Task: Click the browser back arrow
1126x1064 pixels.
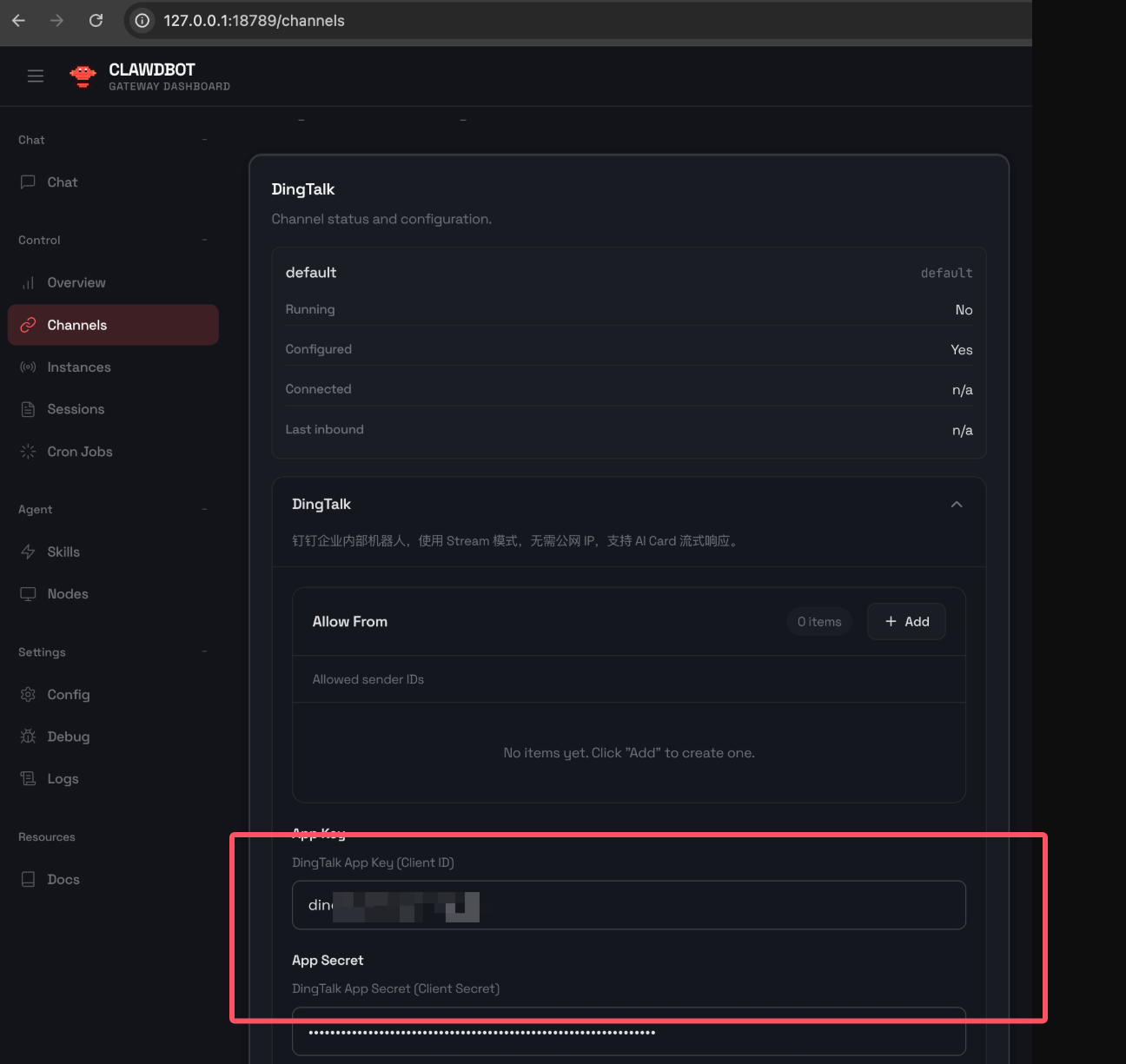Action: 18,20
